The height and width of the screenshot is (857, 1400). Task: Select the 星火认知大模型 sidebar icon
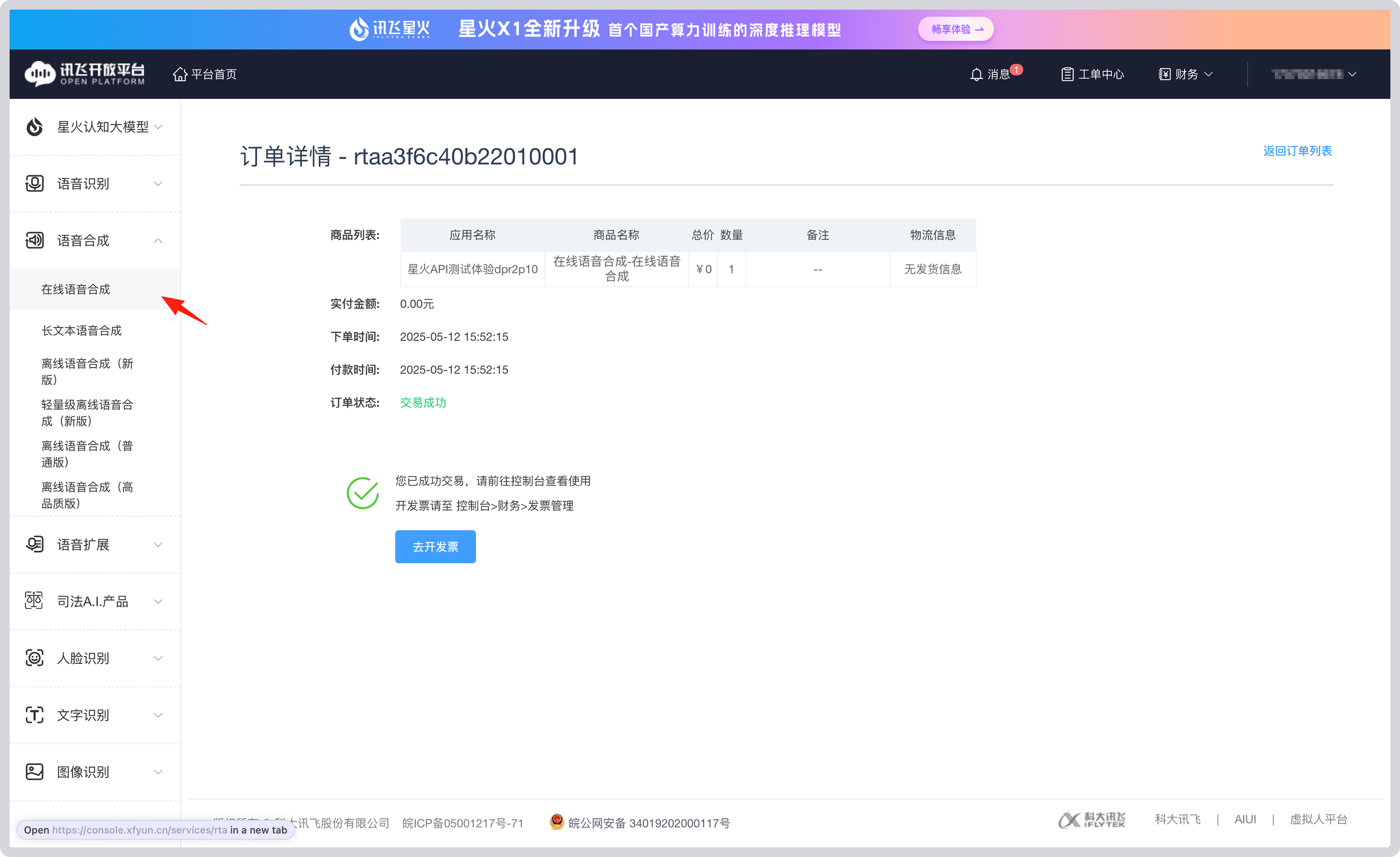pos(34,127)
